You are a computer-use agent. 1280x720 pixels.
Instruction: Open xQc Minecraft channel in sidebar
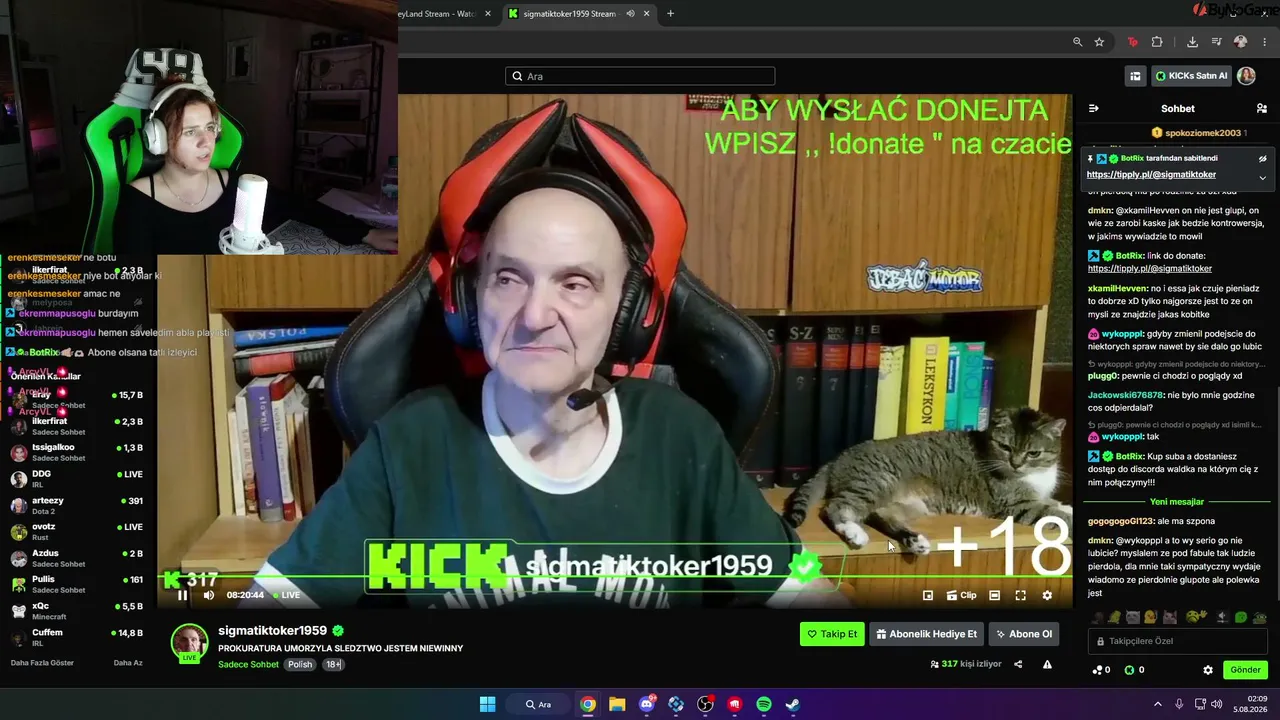pos(78,610)
